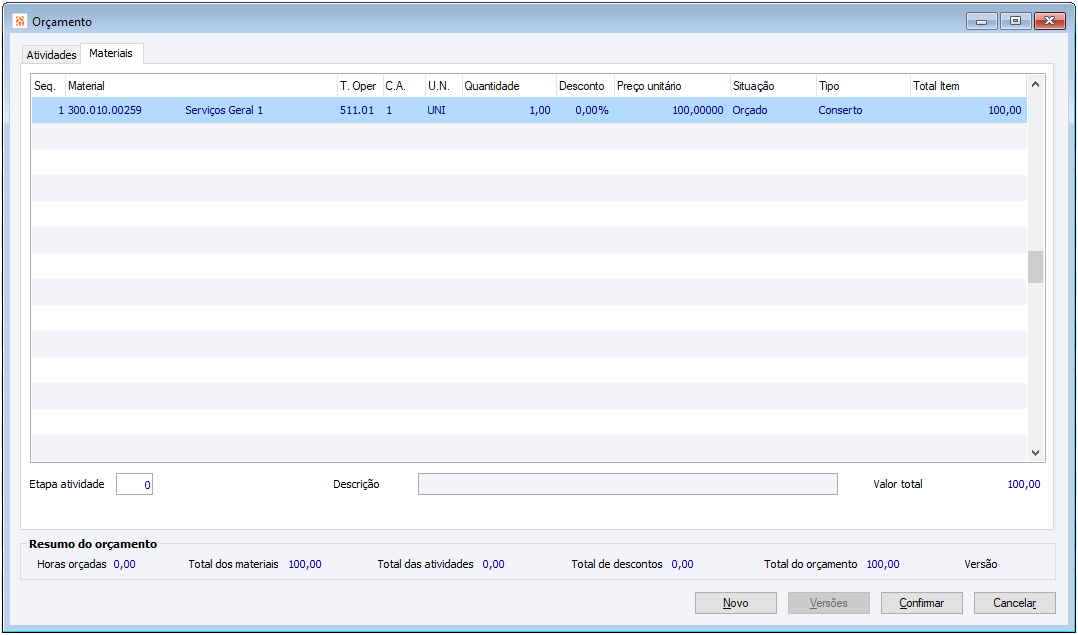The width and height of the screenshot is (1078, 635).
Task: Select material code 300.010.00259
Action: pyautogui.click(x=104, y=110)
